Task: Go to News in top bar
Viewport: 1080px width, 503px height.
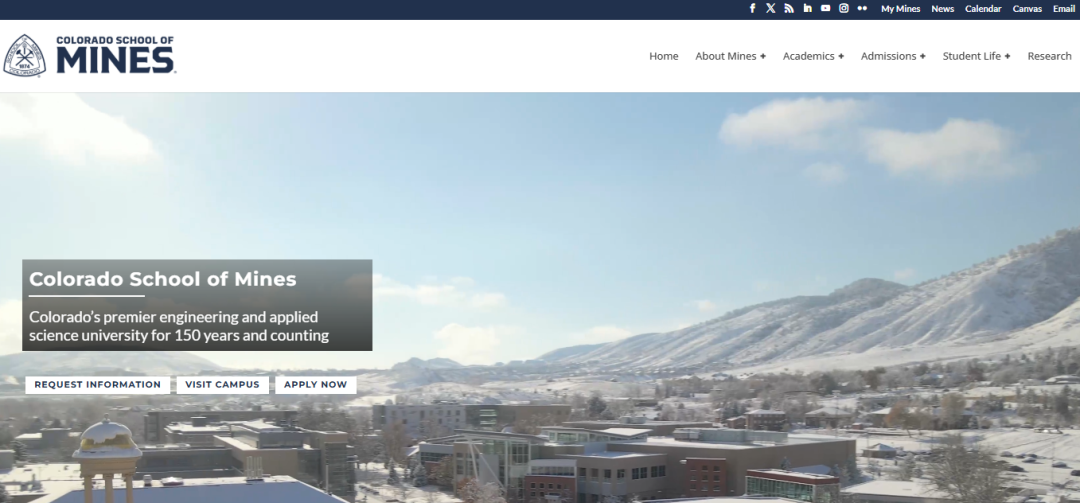Action: [x=942, y=9]
